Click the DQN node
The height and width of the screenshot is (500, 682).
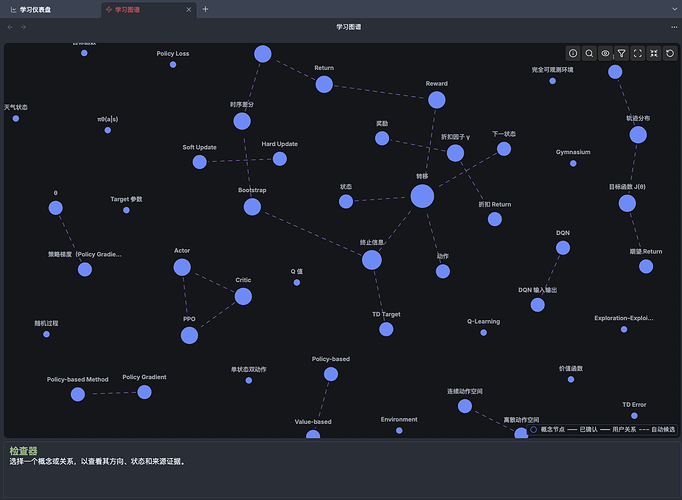(563, 248)
